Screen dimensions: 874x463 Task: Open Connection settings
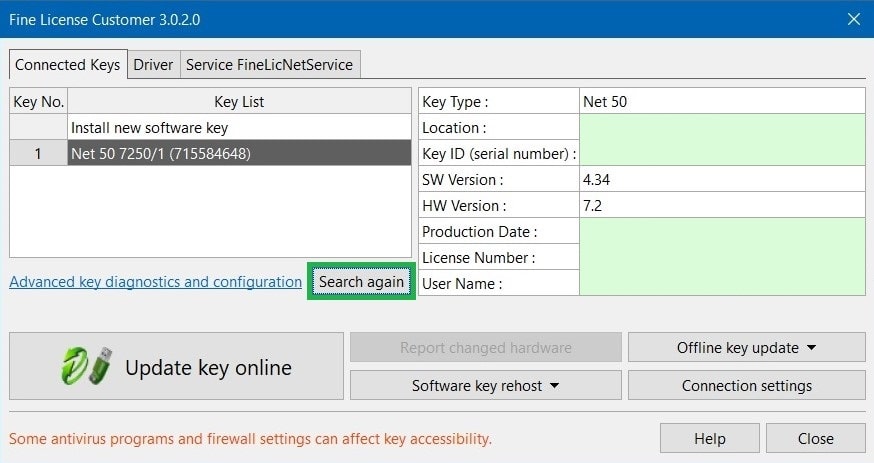pyautogui.click(x=746, y=386)
